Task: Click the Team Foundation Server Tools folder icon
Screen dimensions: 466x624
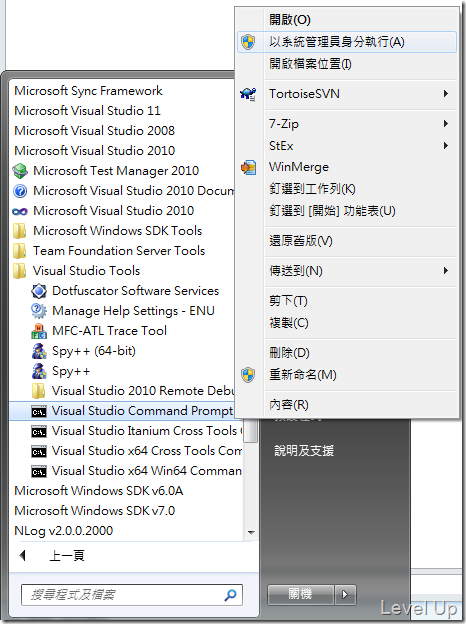Action: click(20, 251)
